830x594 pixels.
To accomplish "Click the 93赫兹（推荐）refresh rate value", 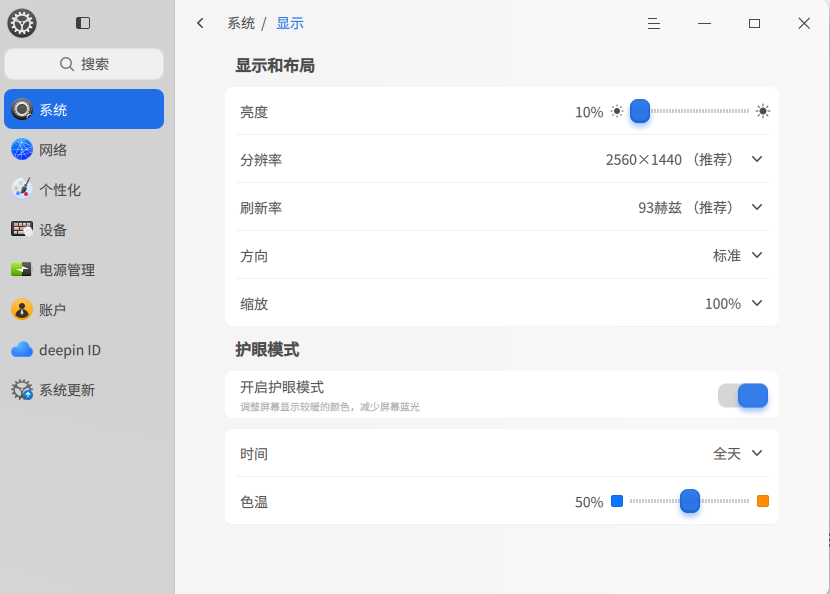I will (686, 208).
